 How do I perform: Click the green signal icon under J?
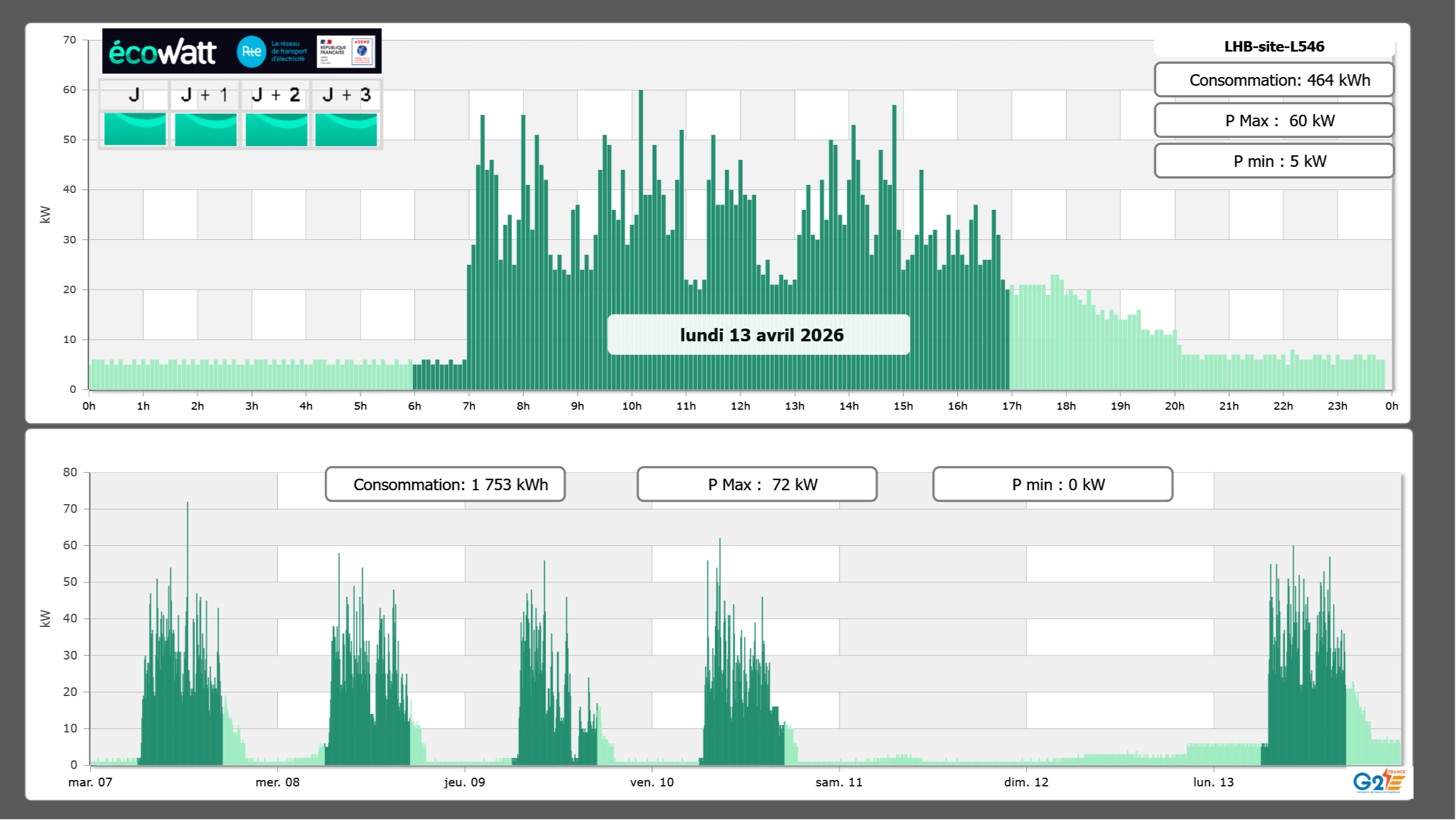tap(135, 129)
